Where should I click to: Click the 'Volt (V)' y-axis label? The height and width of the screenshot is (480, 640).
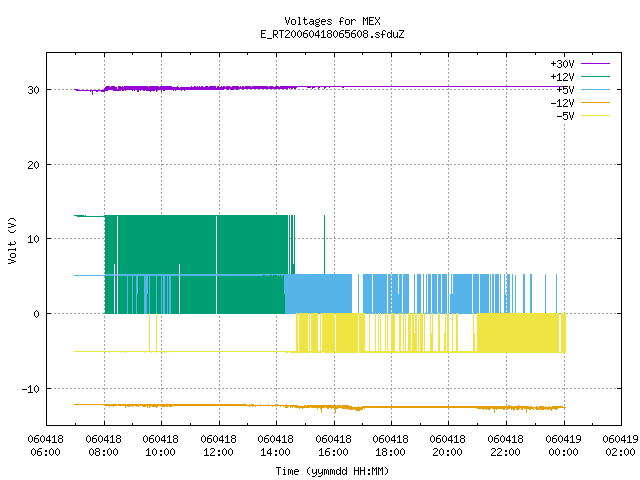coord(12,240)
